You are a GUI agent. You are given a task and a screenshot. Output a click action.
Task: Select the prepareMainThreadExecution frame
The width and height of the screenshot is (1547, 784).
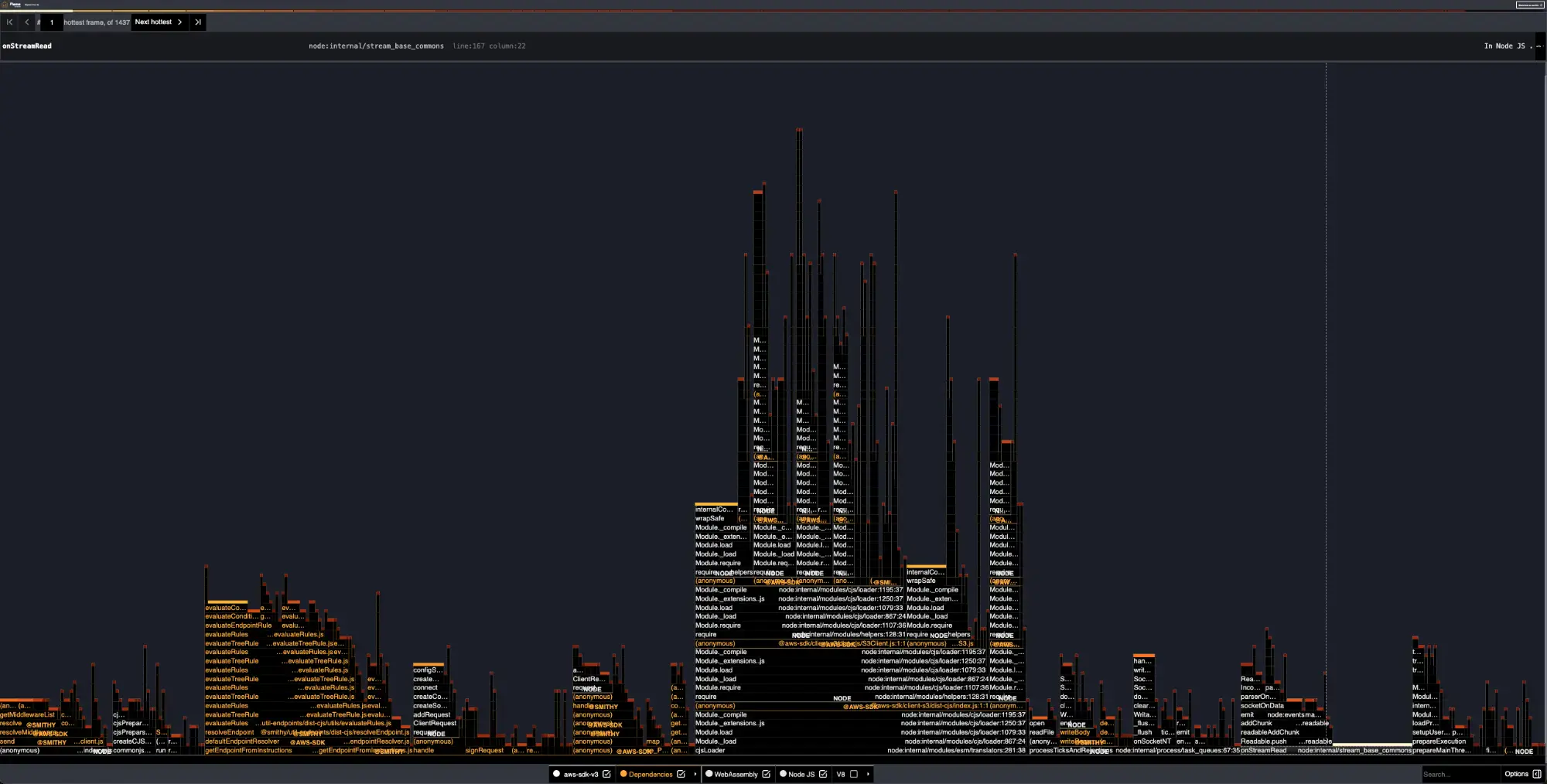[x=1439, y=751]
